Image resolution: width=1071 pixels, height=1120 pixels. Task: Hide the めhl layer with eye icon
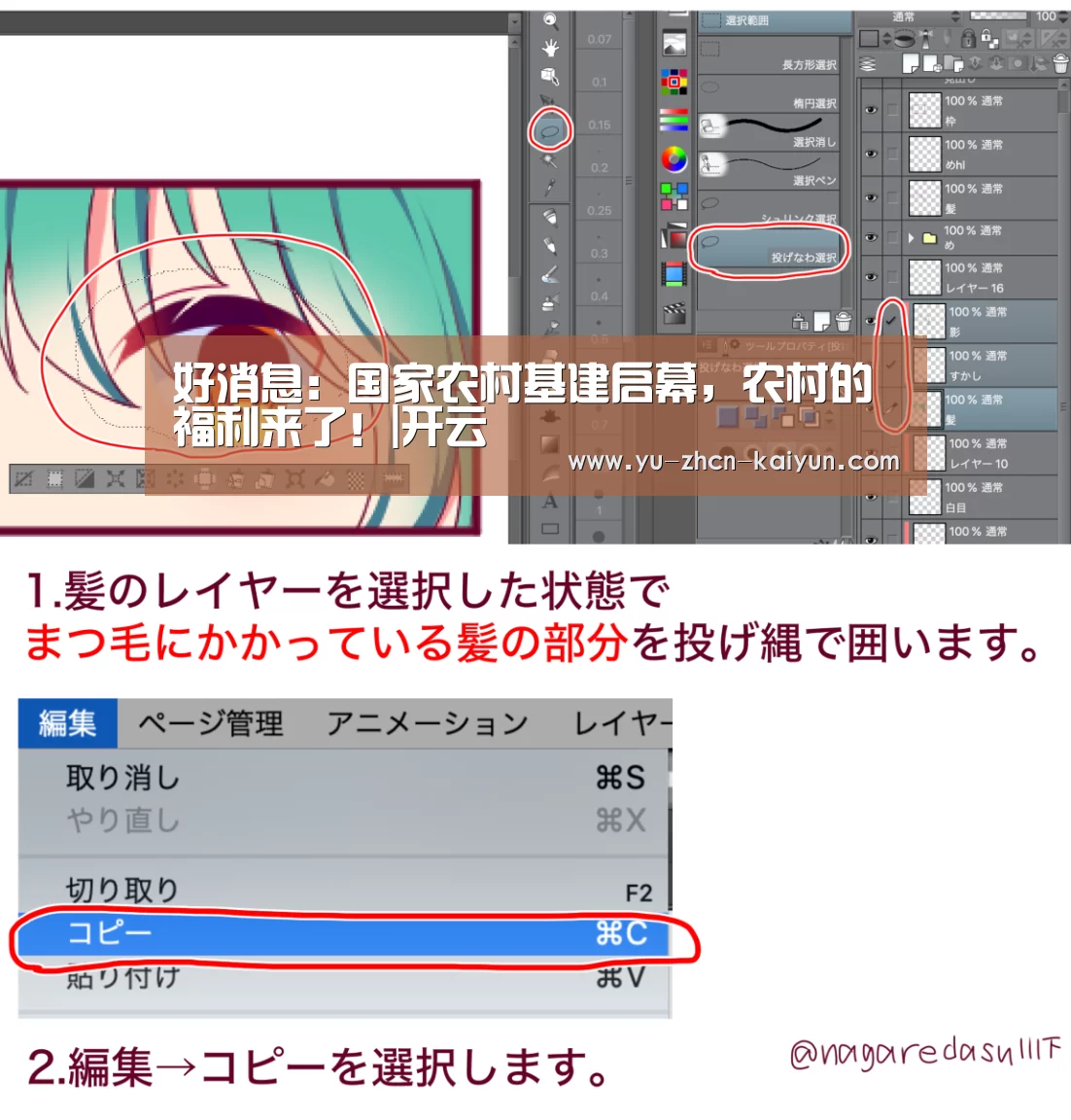click(x=871, y=154)
